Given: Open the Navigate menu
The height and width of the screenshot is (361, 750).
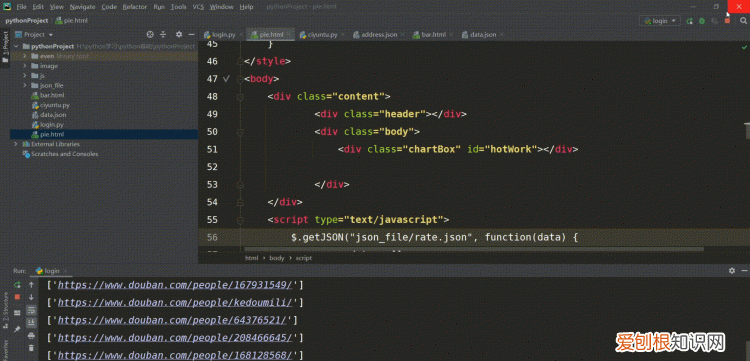Looking at the screenshot, I should (82, 7).
